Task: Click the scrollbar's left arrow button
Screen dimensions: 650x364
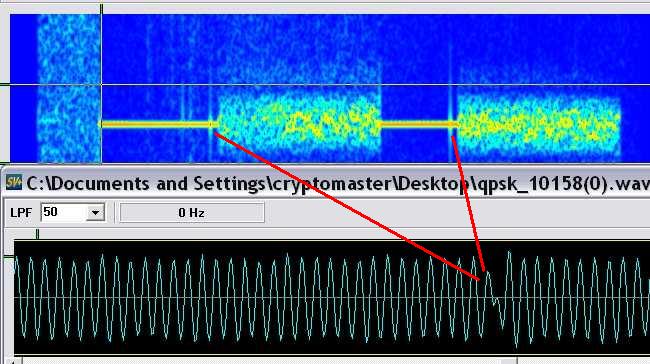Action: point(12,361)
